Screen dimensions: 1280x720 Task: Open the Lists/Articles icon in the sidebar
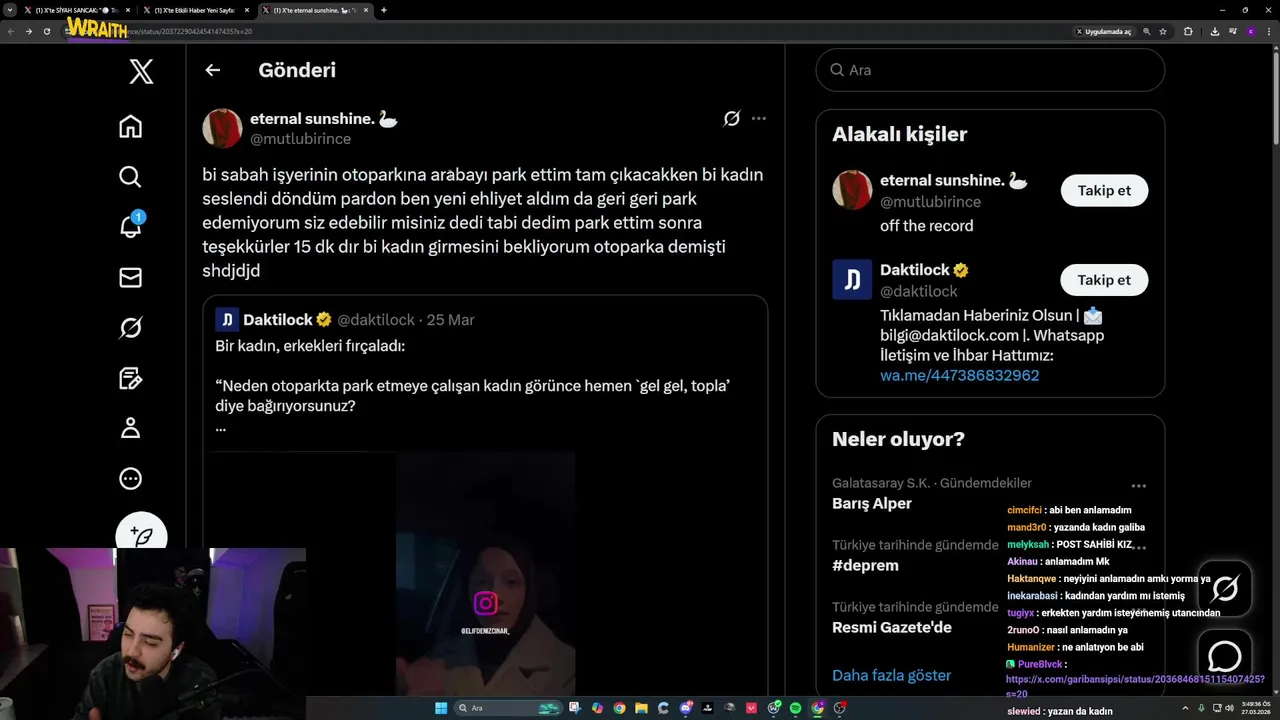(130, 378)
